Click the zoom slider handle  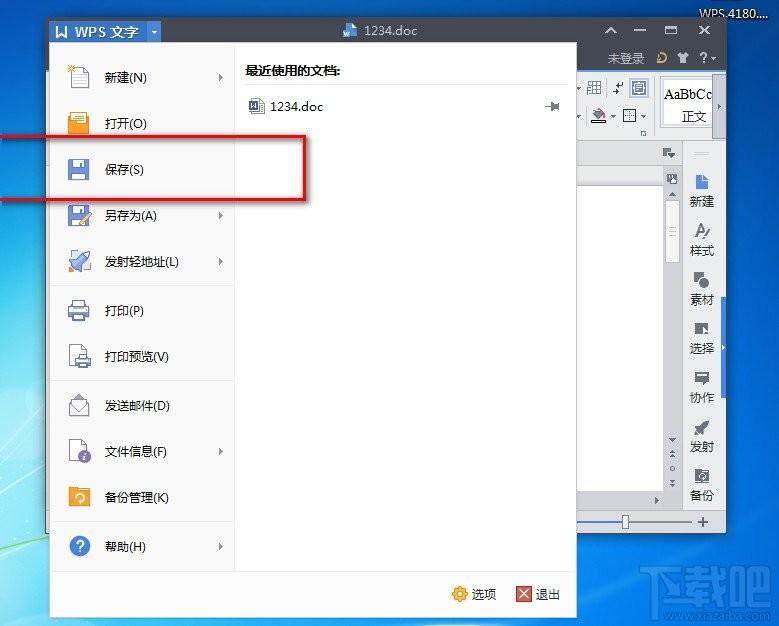pos(625,522)
